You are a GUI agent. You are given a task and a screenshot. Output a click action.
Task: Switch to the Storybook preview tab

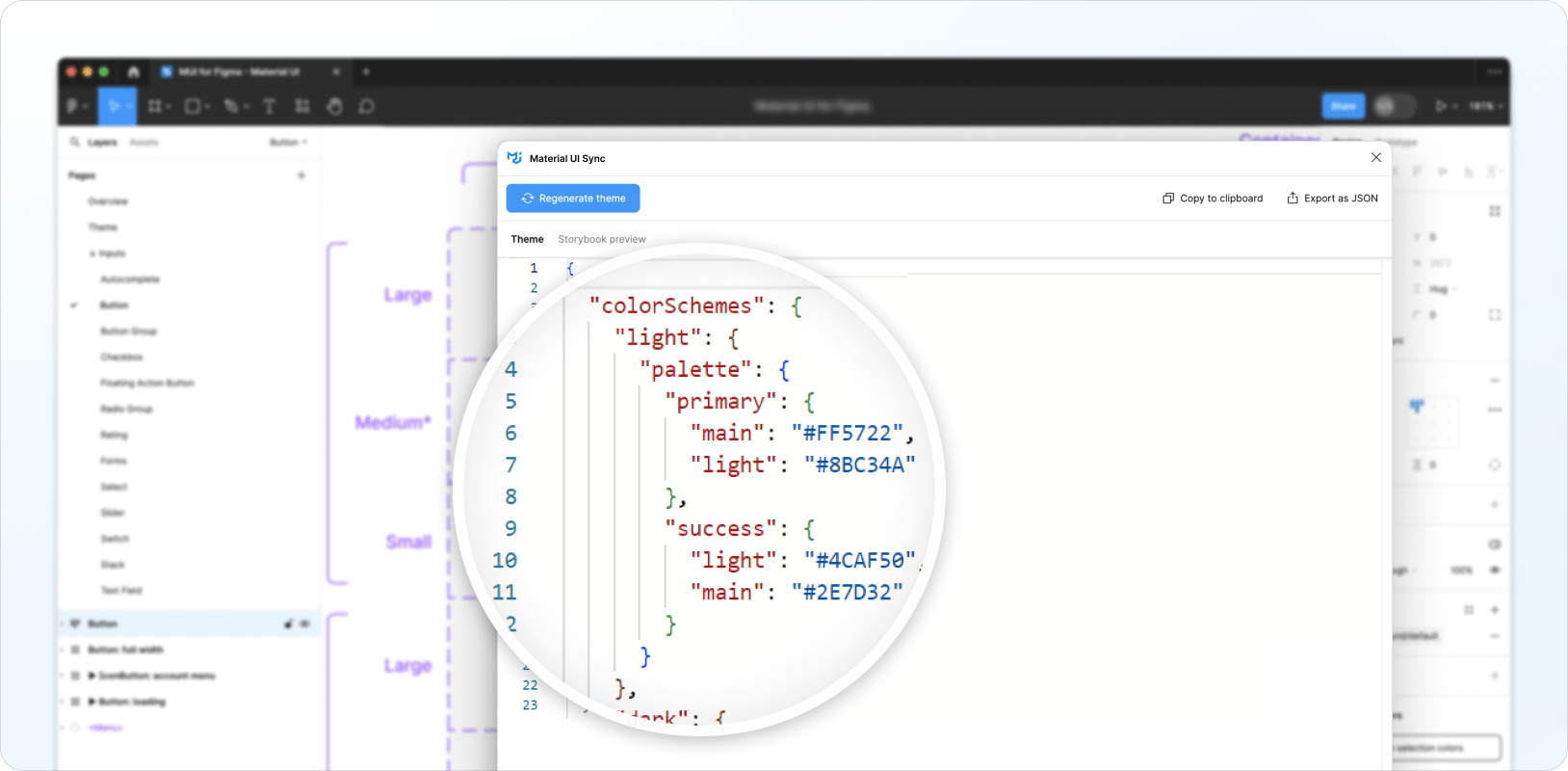click(x=602, y=239)
